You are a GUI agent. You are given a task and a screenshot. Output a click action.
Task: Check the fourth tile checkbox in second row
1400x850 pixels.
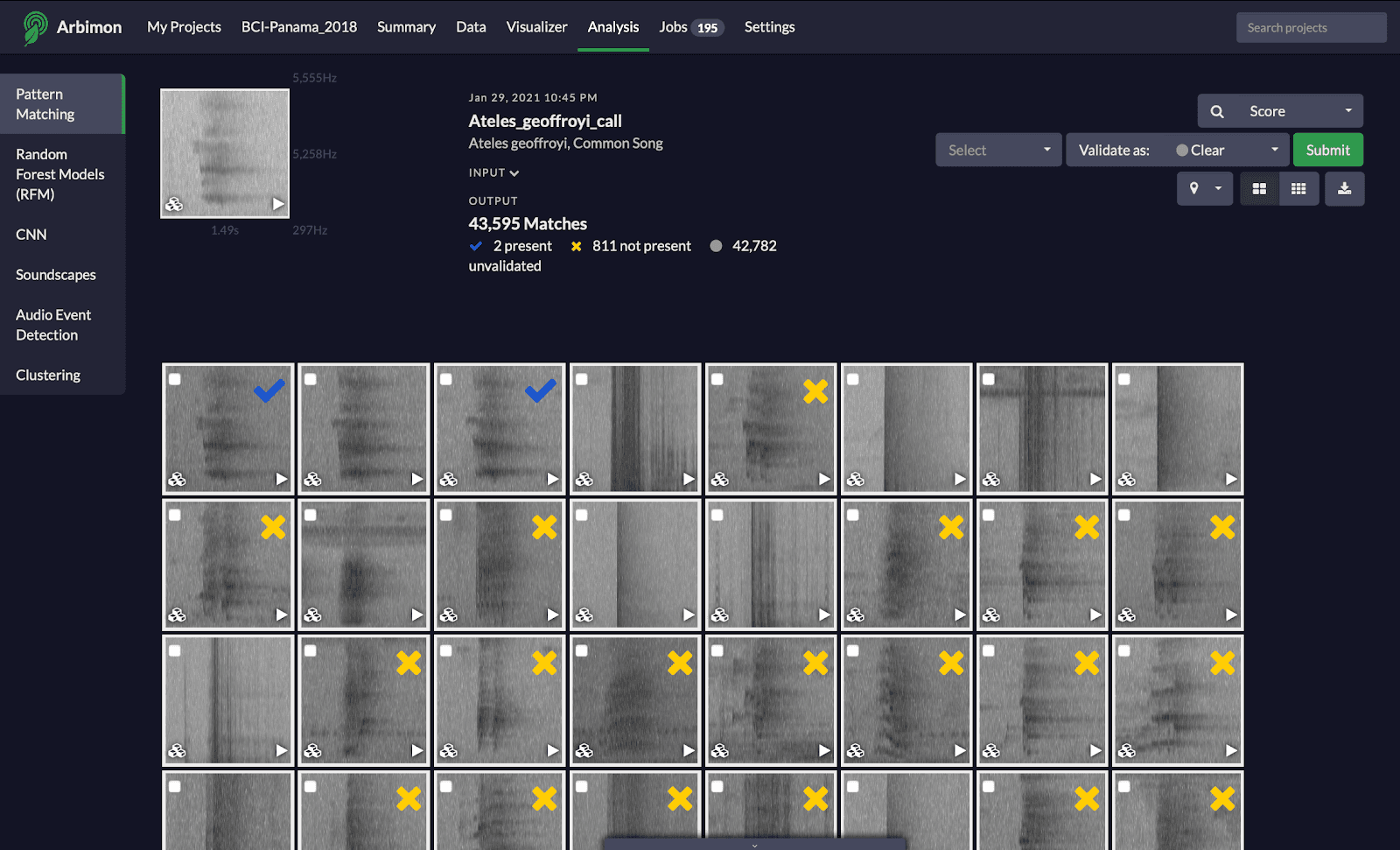tap(582, 515)
